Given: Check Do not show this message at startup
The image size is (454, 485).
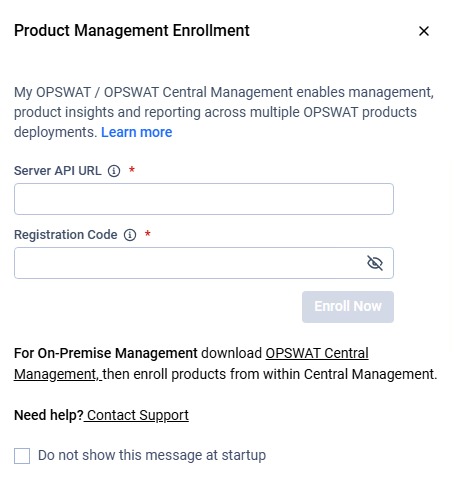Looking at the screenshot, I should click(x=22, y=456).
